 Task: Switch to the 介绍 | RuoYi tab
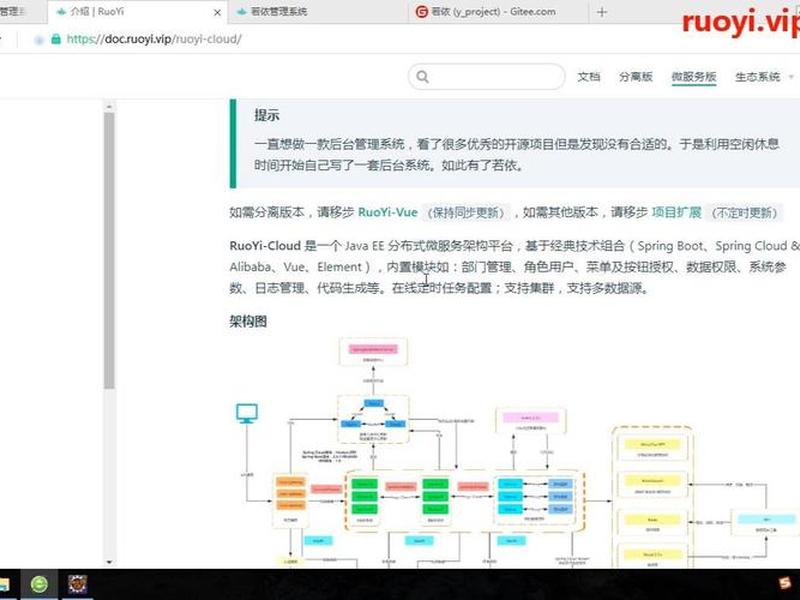point(137,12)
